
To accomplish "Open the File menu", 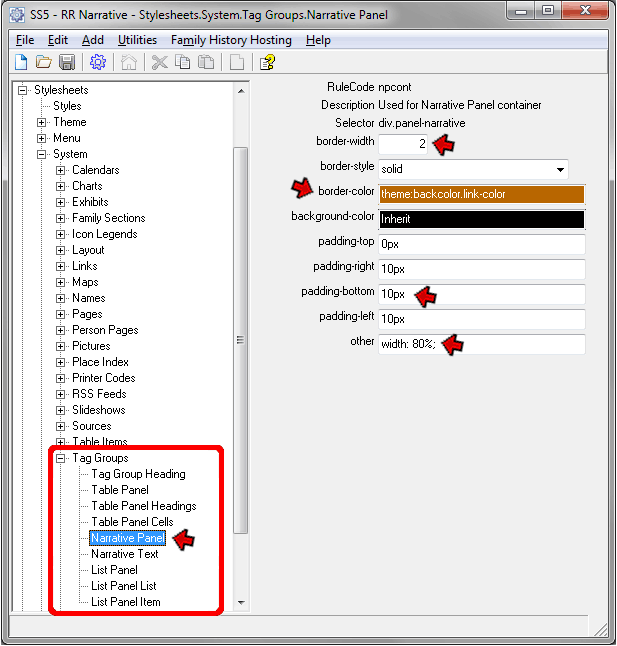I will point(25,40).
